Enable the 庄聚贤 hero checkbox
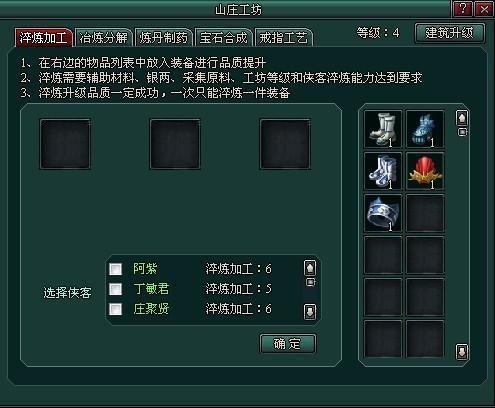495x408 pixels. [x=116, y=309]
